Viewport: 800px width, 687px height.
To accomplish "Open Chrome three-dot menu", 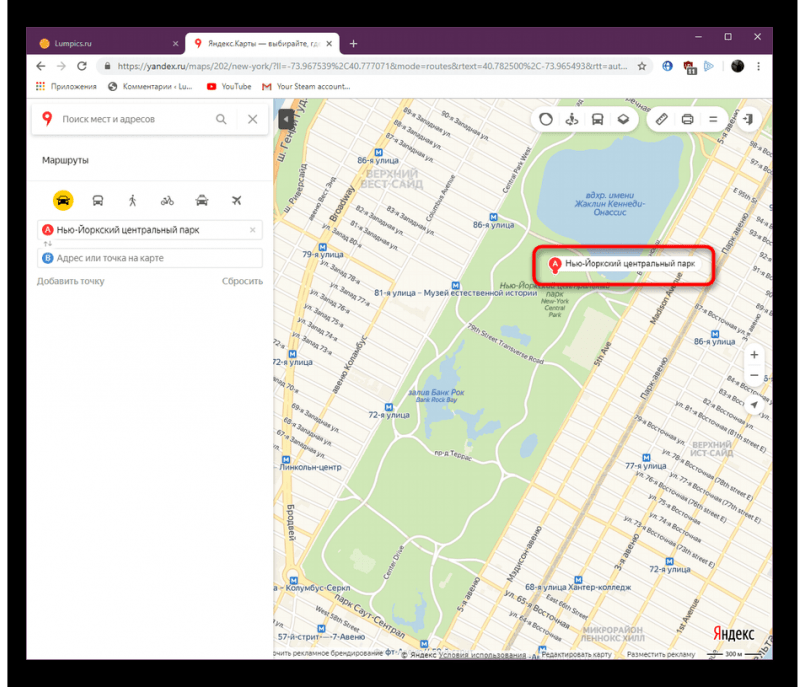I will pyautogui.click(x=759, y=66).
